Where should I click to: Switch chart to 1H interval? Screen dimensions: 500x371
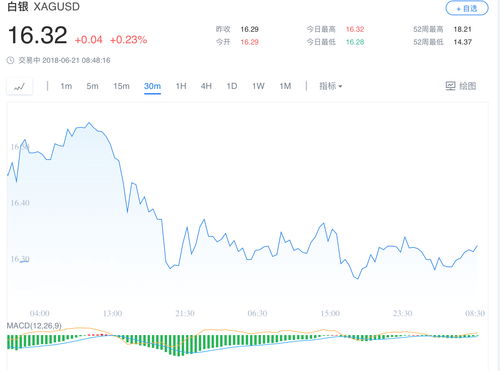tap(181, 86)
